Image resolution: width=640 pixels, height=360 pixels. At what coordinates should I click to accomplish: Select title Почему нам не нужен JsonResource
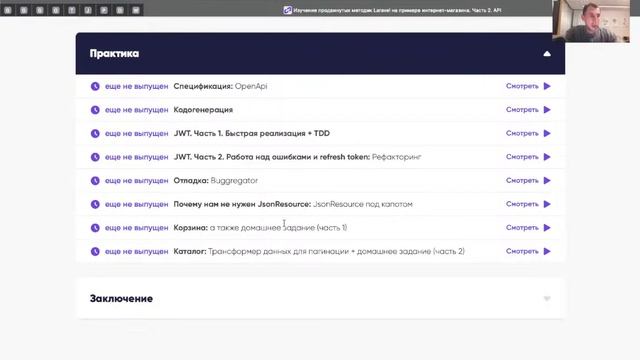pyautogui.click(x=293, y=204)
